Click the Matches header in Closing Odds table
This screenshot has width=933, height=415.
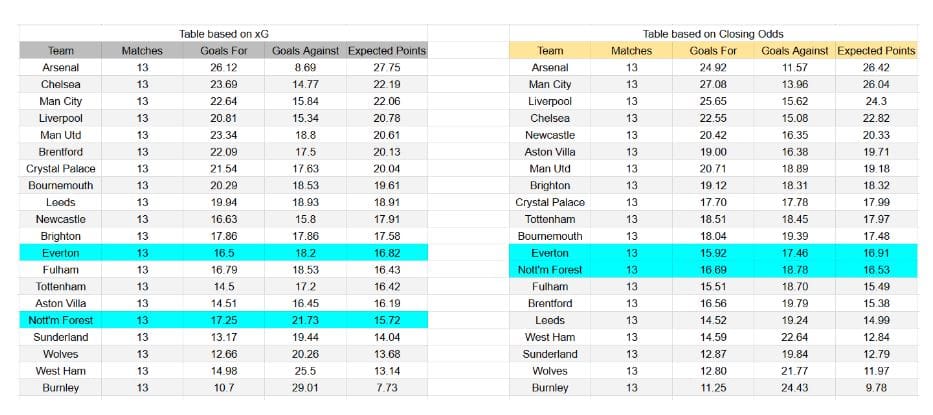631,51
